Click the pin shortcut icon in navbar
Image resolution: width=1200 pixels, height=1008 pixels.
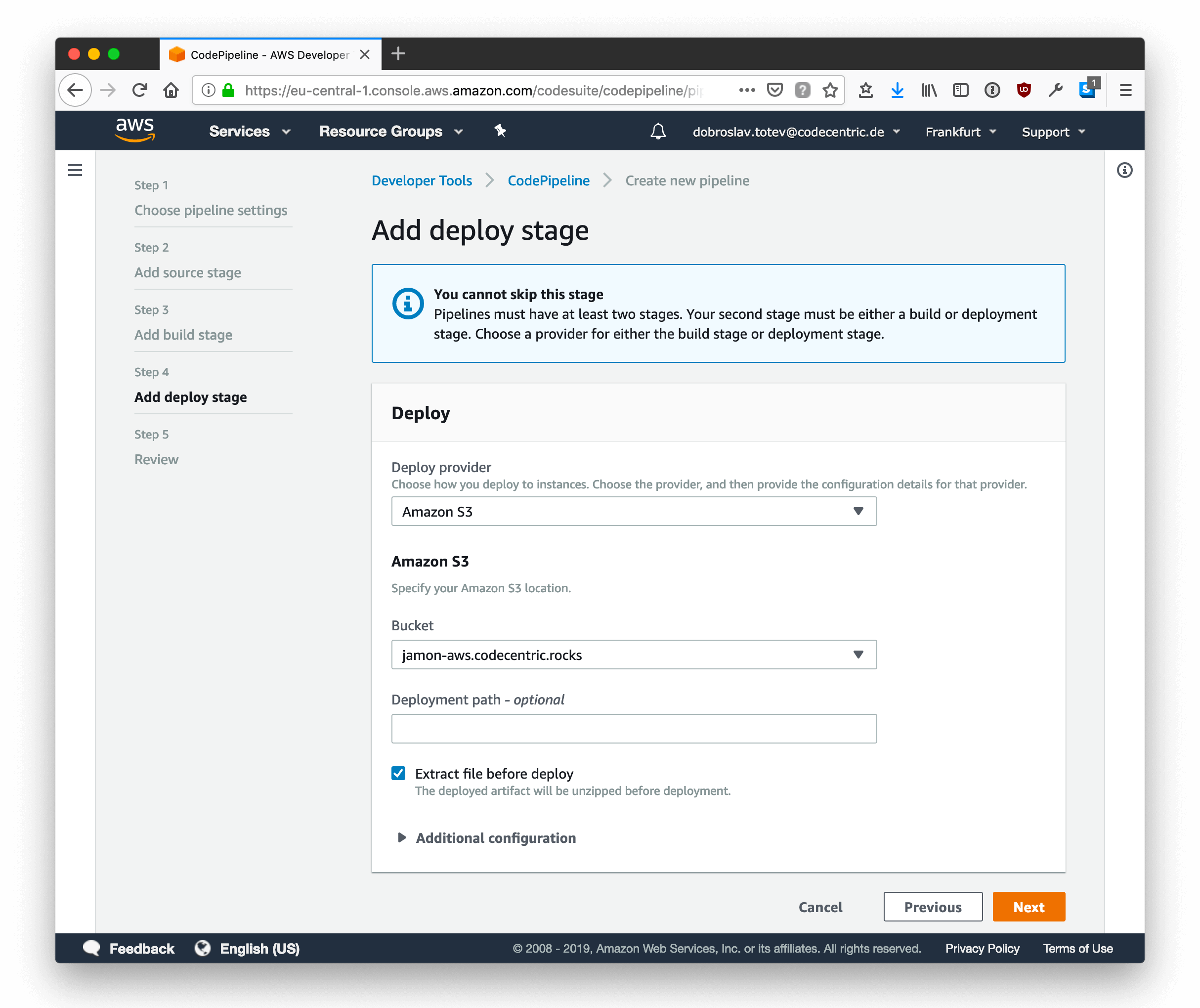(x=500, y=131)
